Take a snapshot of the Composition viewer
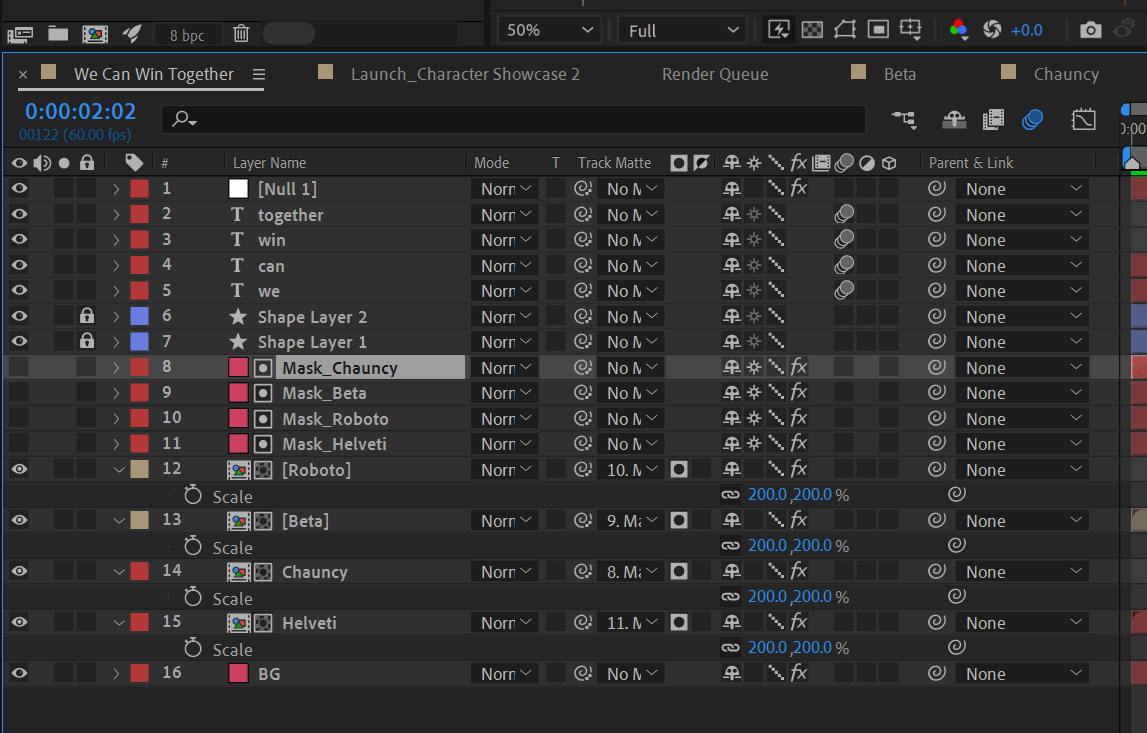Image resolution: width=1147 pixels, height=733 pixels. [1090, 30]
